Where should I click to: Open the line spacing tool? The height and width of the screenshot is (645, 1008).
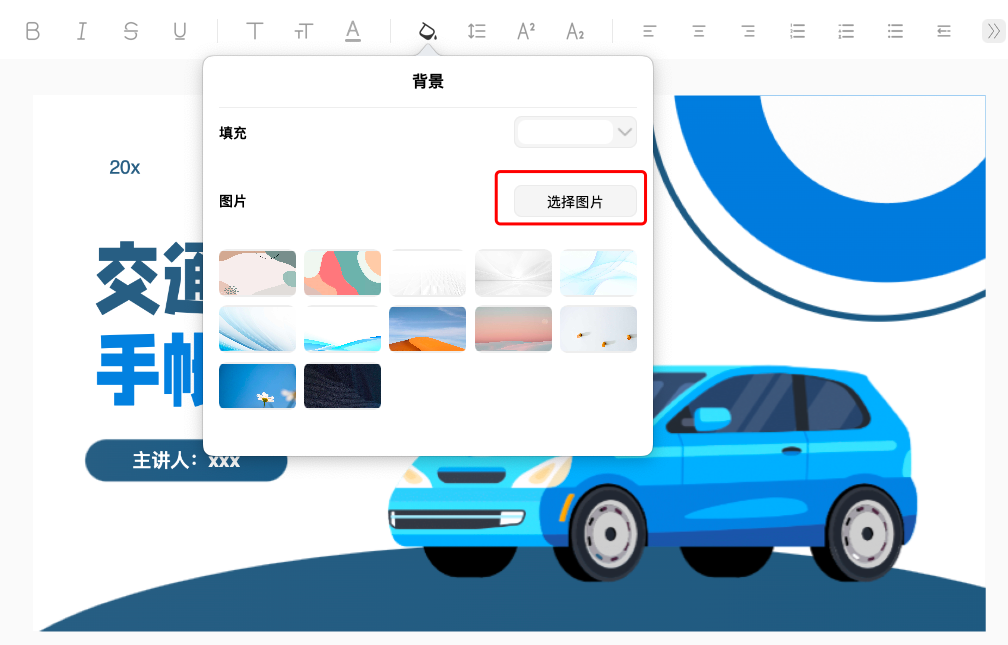coord(476,30)
